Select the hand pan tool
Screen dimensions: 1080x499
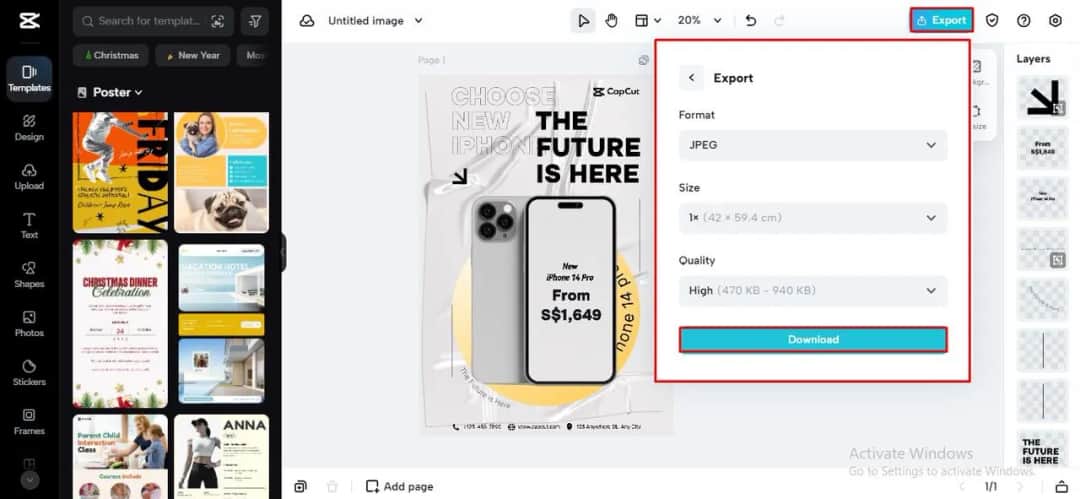click(x=611, y=20)
